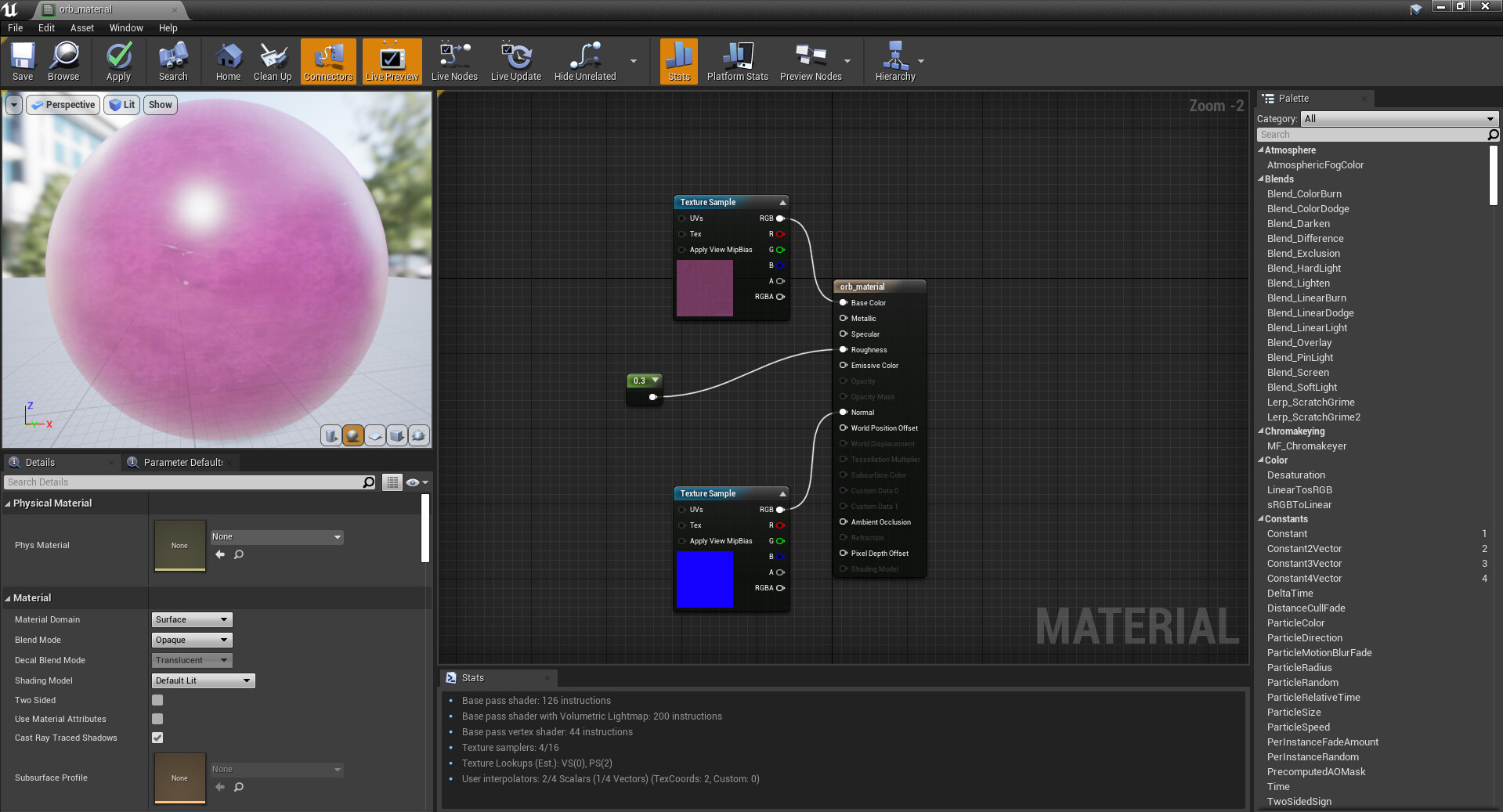Screen dimensions: 1503x812
Task: Click the Show viewport button
Action: click(x=160, y=105)
